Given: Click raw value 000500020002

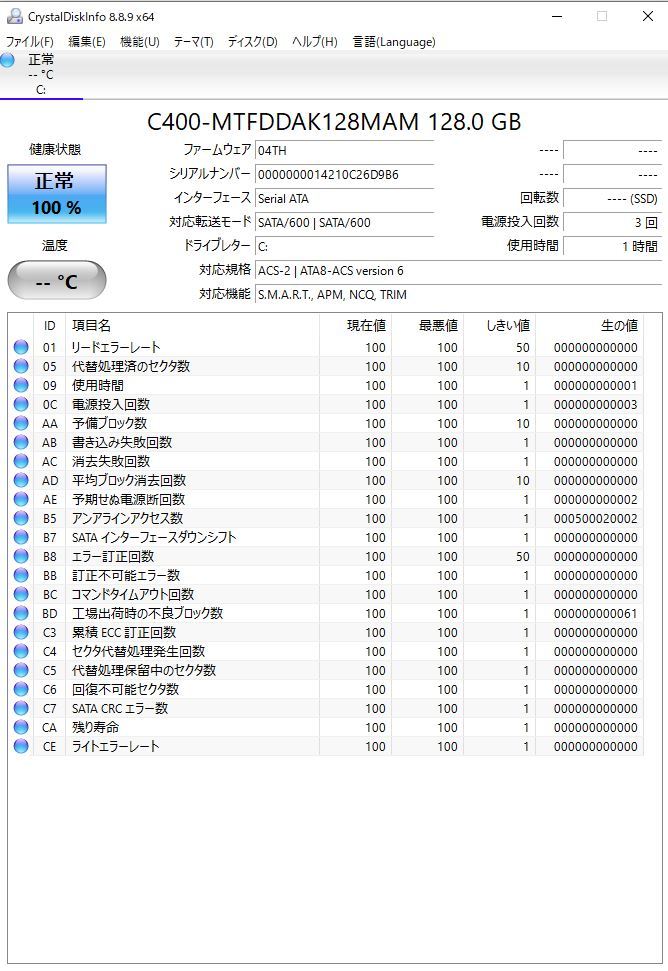Looking at the screenshot, I should (x=596, y=518).
